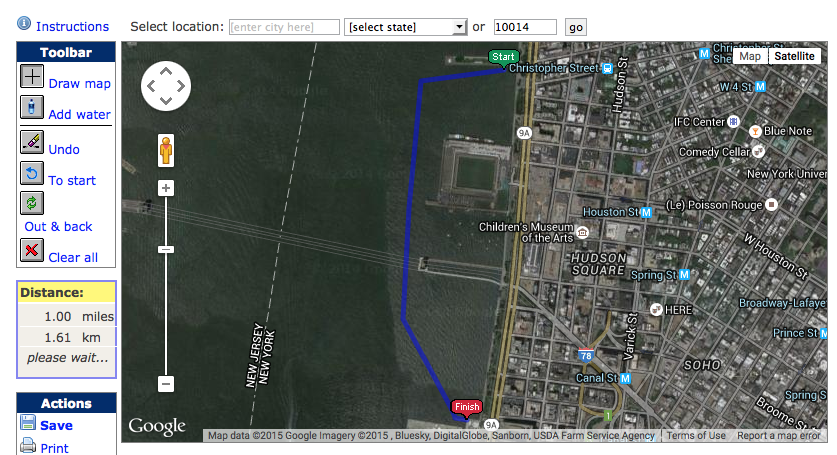Open the Instructions link
Image resolution: width=837 pixels, height=455 pixels.
tap(72, 27)
